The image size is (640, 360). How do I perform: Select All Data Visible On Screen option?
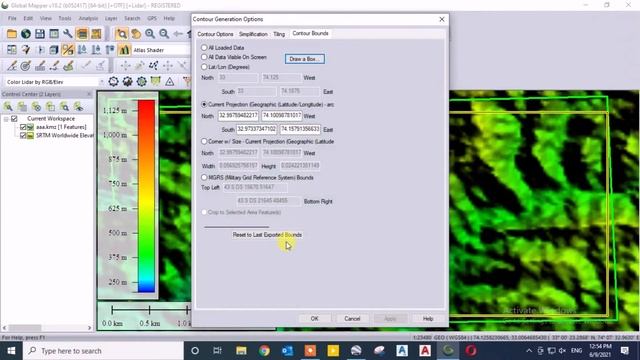(204, 57)
